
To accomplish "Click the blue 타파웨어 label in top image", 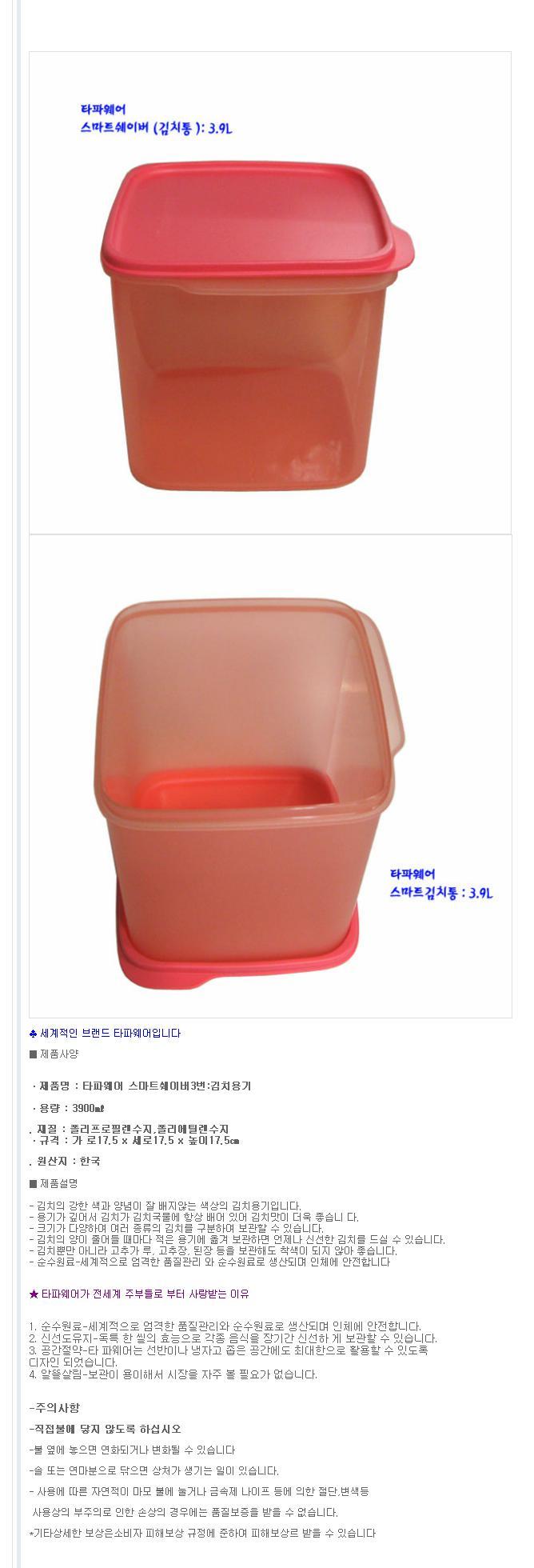I will [x=103, y=109].
